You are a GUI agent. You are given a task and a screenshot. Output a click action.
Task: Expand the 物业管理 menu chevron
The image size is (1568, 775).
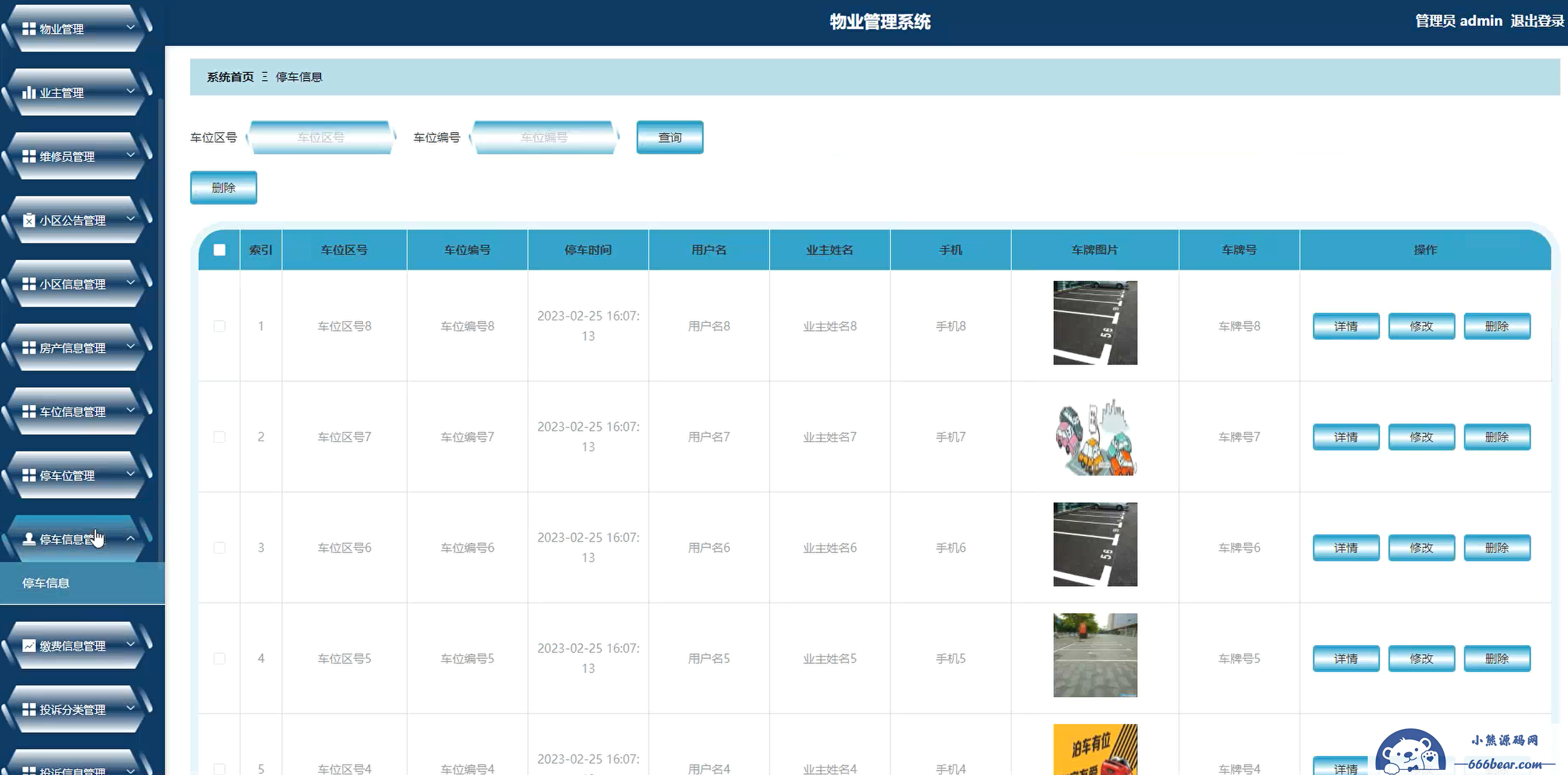pyautogui.click(x=130, y=27)
